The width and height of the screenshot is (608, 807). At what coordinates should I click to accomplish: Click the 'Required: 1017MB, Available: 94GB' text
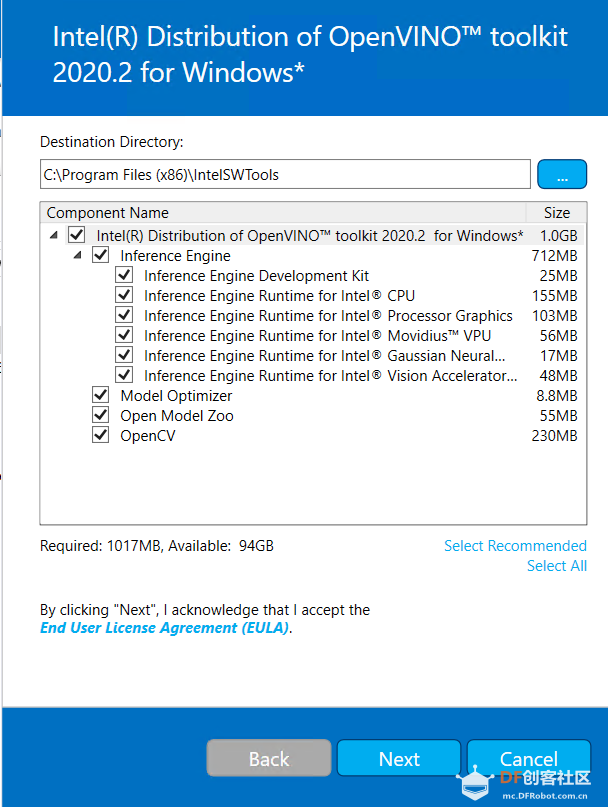(157, 546)
